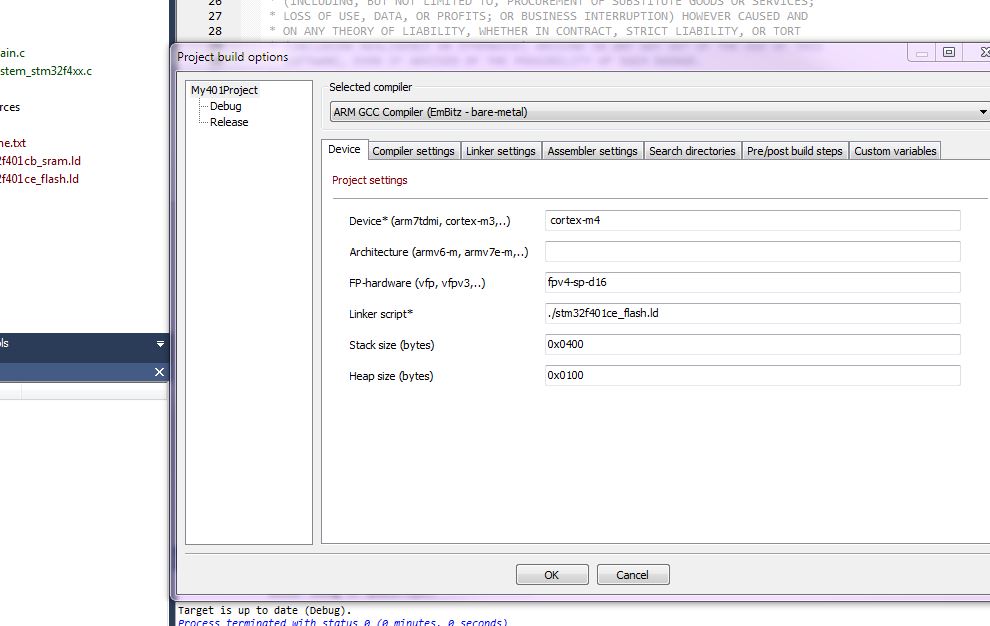Select My401Project in the build target tree
990x626 pixels.
tap(224, 90)
